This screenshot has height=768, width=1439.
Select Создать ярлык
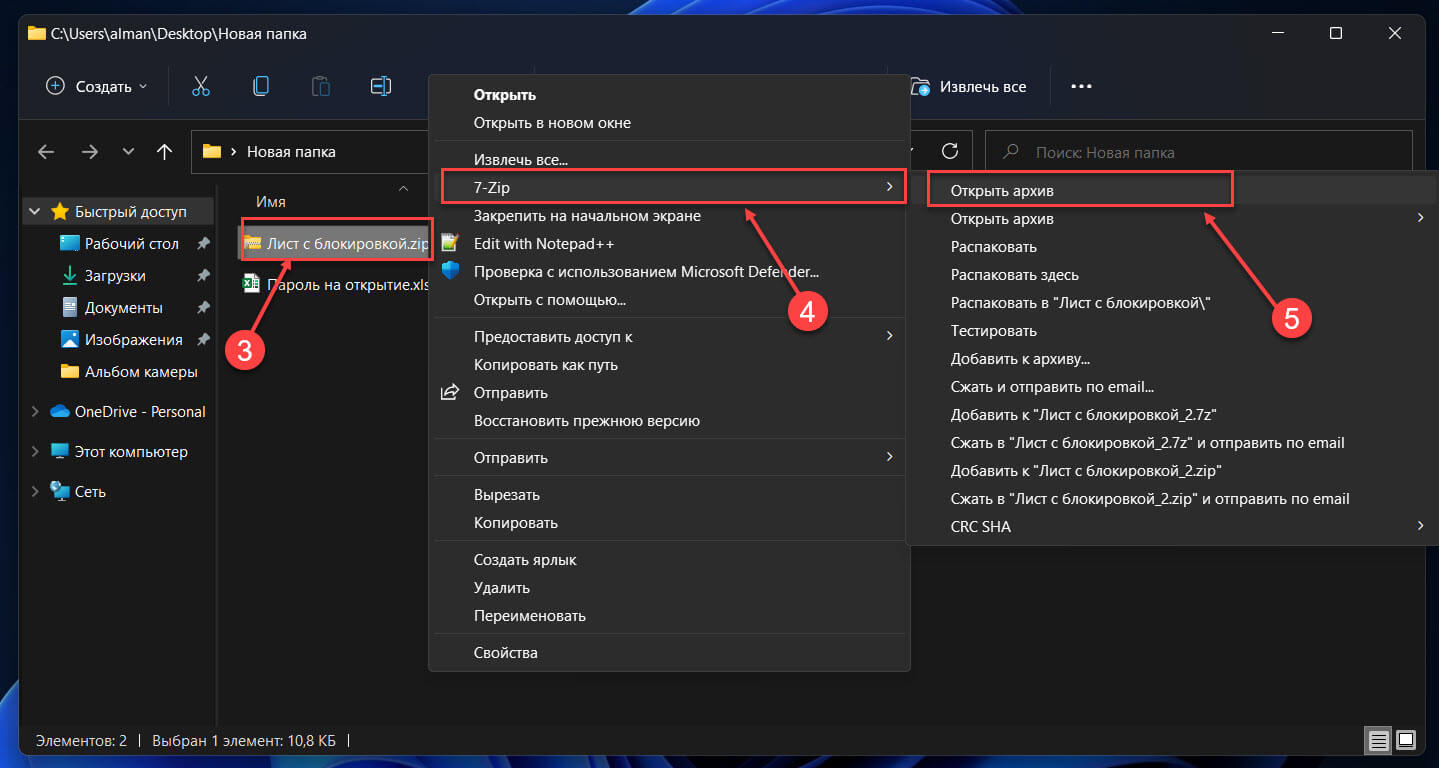tap(669, 560)
